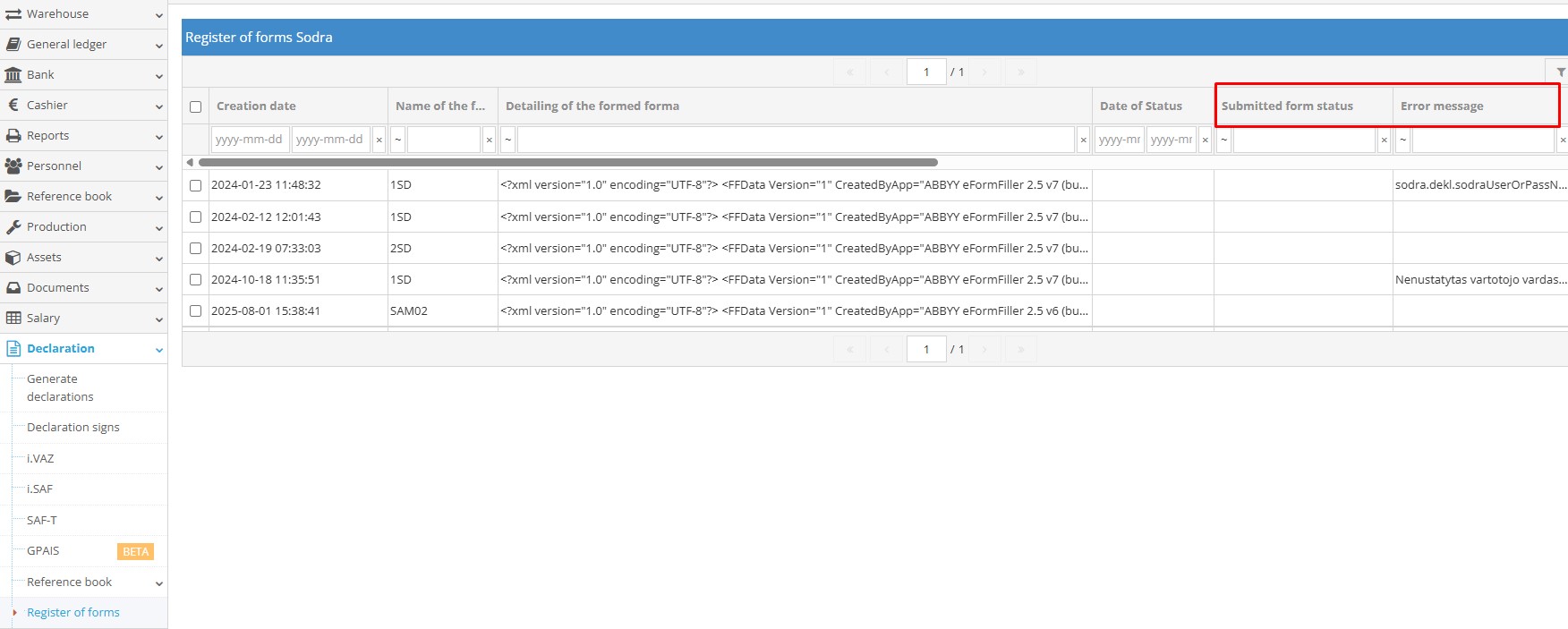This screenshot has width=1568, height=629.
Task: Toggle the select-all checkbox in table header
Action: click(x=195, y=106)
